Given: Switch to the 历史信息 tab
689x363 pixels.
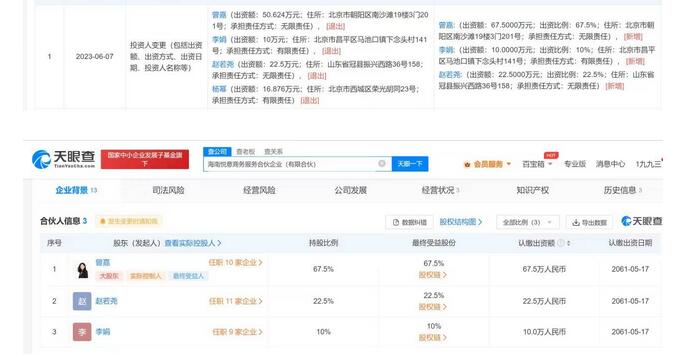Looking at the screenshot, I should 623,190.
